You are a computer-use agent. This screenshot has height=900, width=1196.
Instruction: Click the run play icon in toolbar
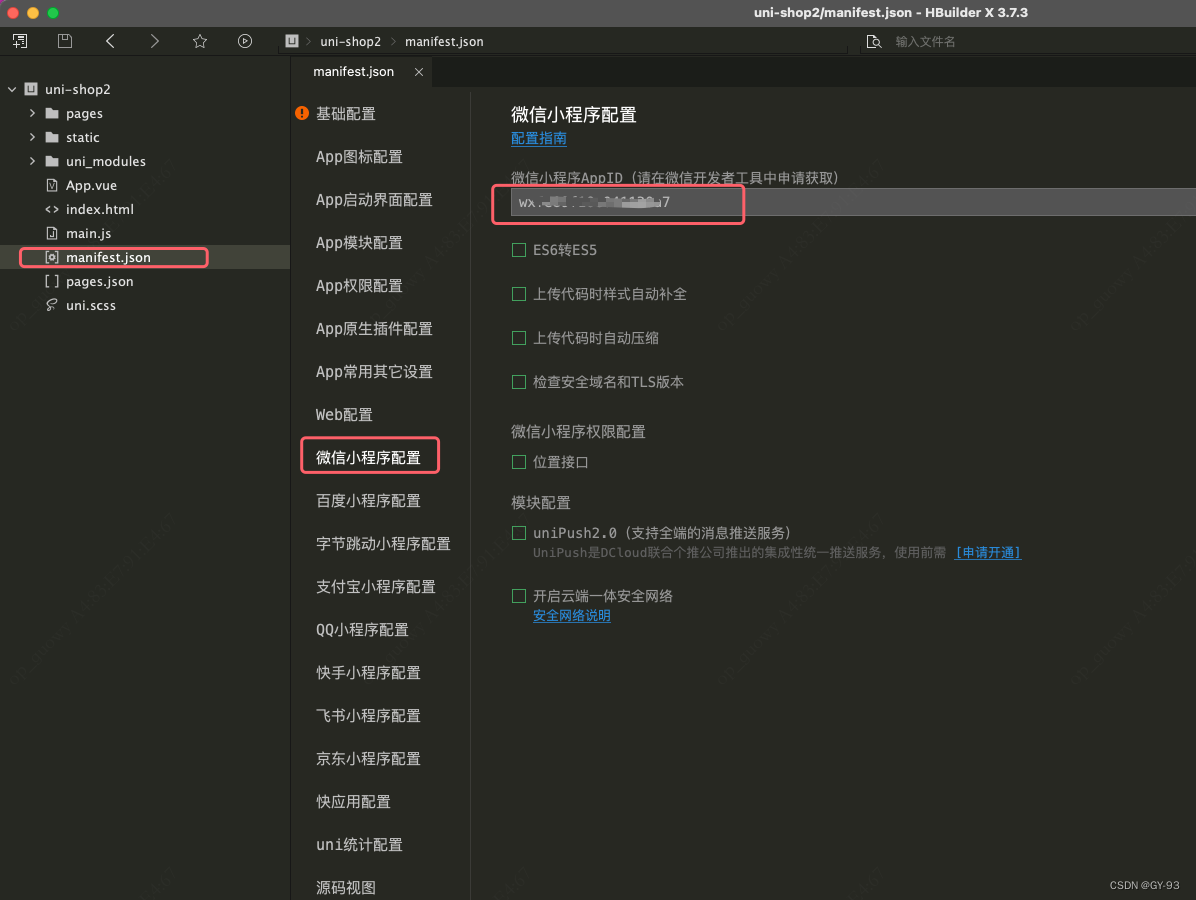pos(245,41)
